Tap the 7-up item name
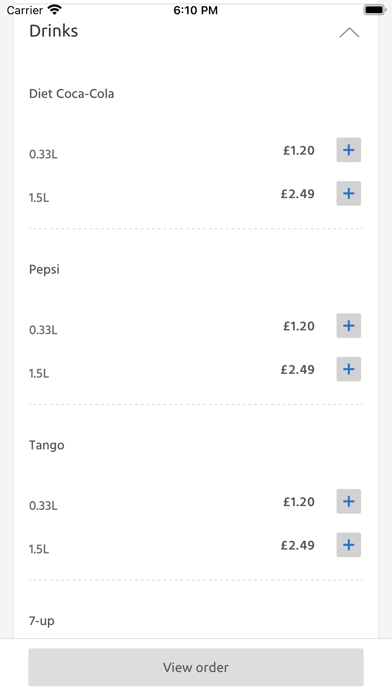This screenshot has height=696, width=392. (x=42, y=621)
